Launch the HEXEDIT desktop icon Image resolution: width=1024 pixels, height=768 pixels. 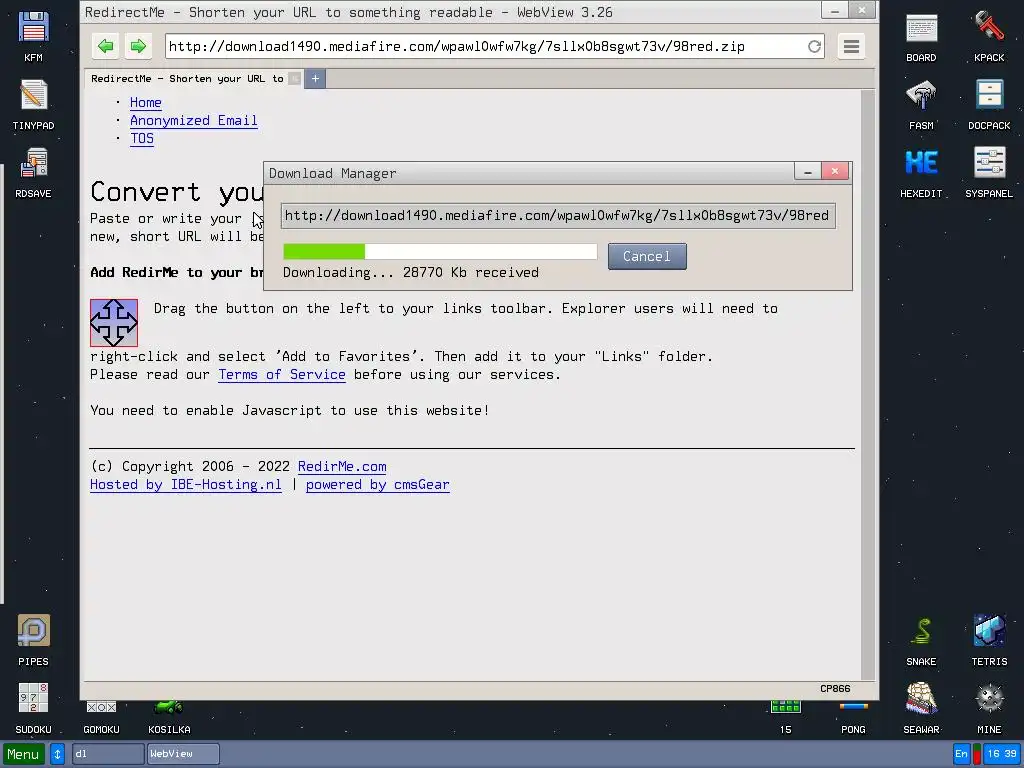921,163
